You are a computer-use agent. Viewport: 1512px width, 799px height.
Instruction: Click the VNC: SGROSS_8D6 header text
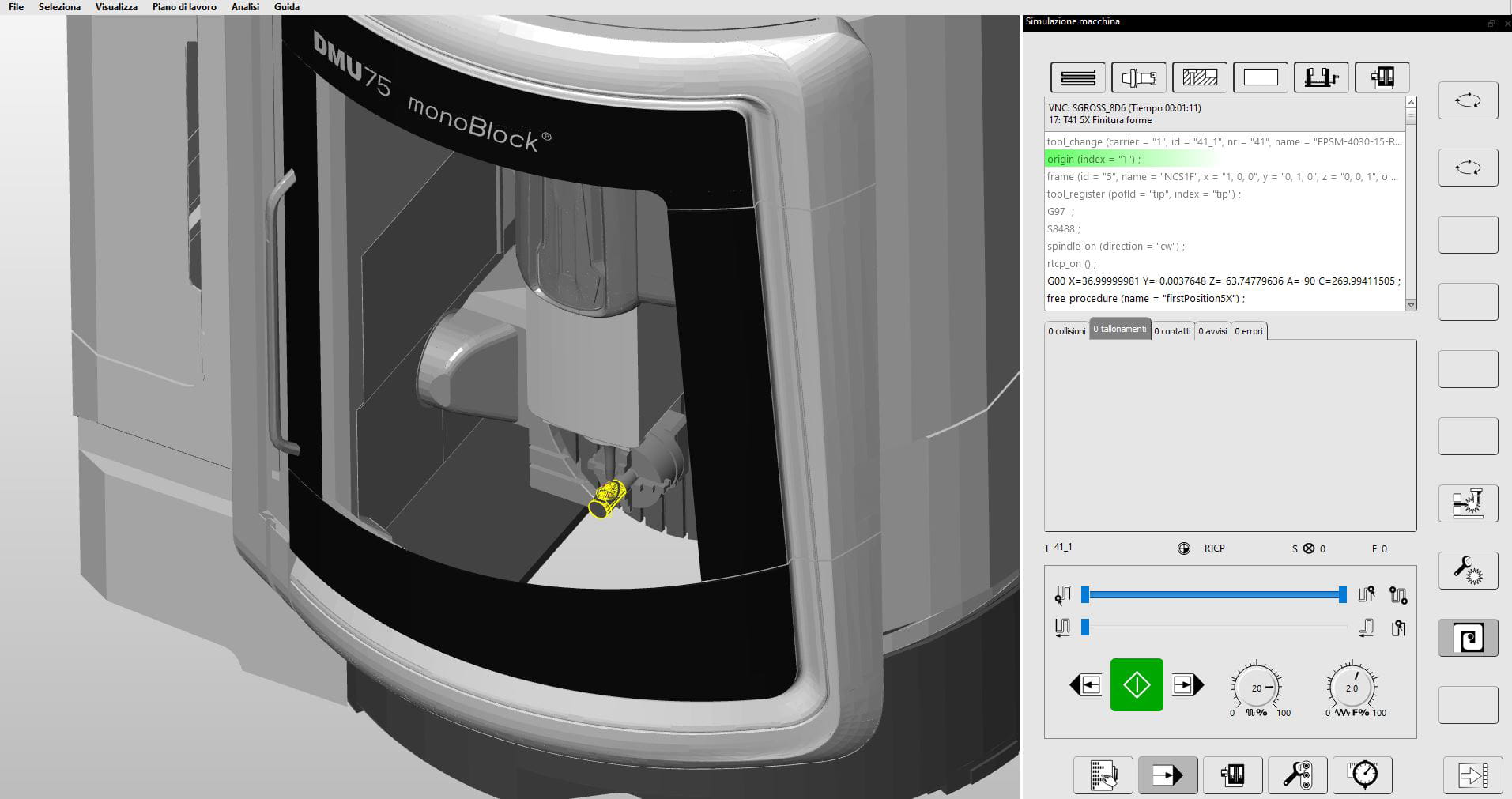pyautogui.click(x=1125, y=108)
